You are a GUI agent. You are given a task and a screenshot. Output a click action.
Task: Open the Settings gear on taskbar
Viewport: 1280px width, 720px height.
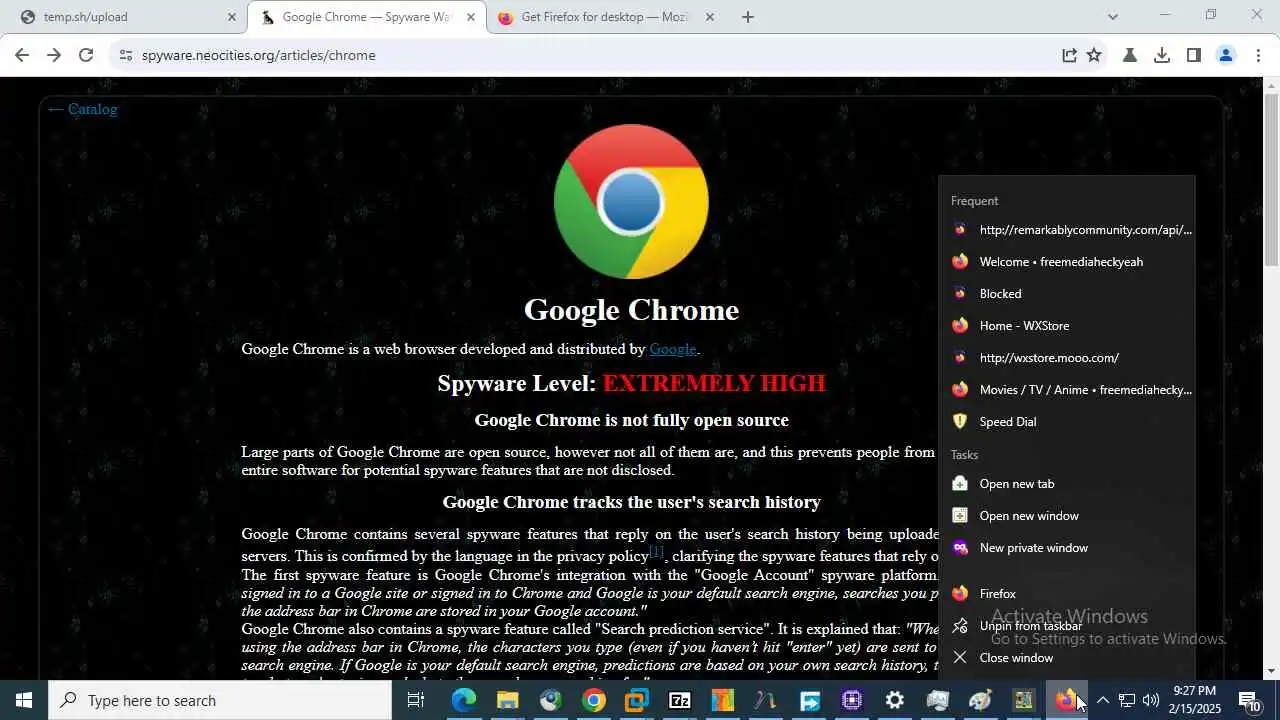click(x=895, y=700)
